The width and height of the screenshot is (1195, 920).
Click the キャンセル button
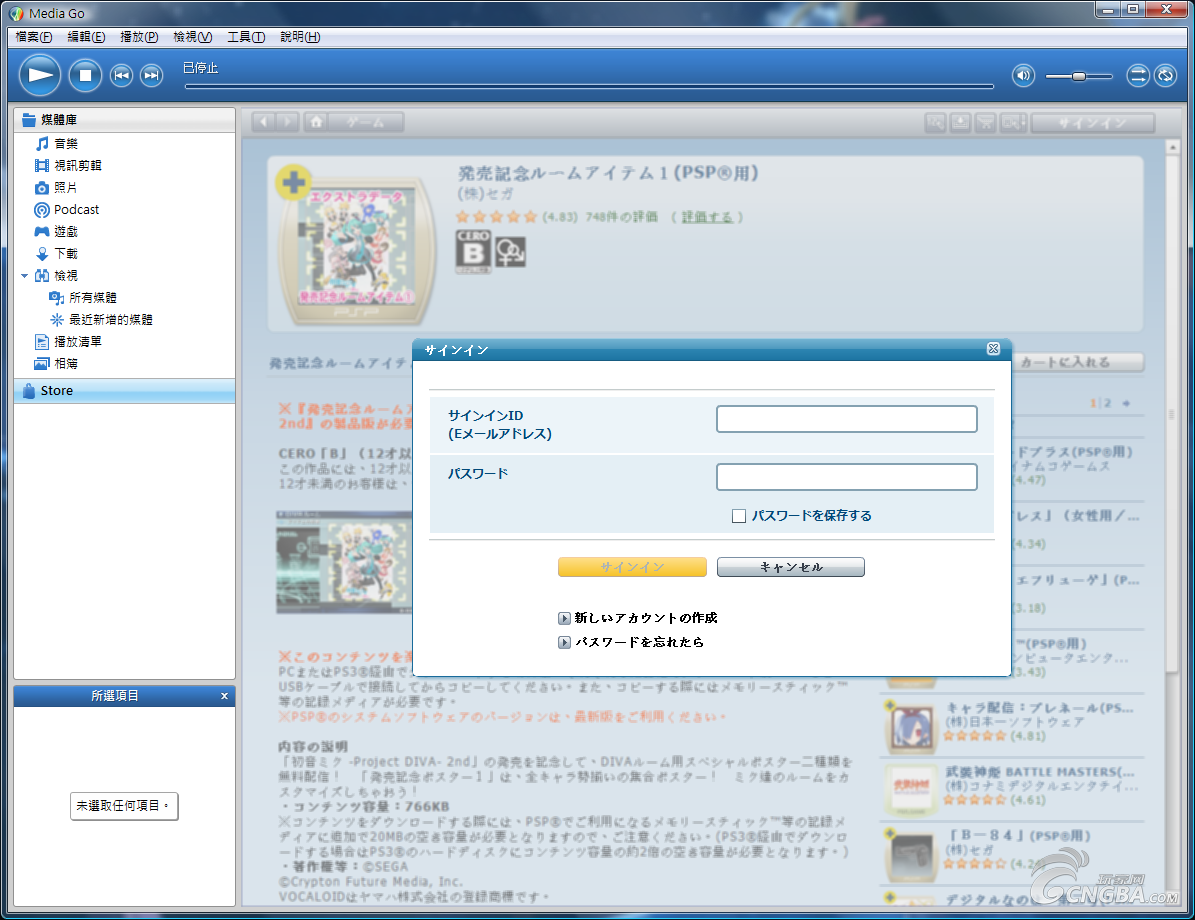(x=791, y=567)
